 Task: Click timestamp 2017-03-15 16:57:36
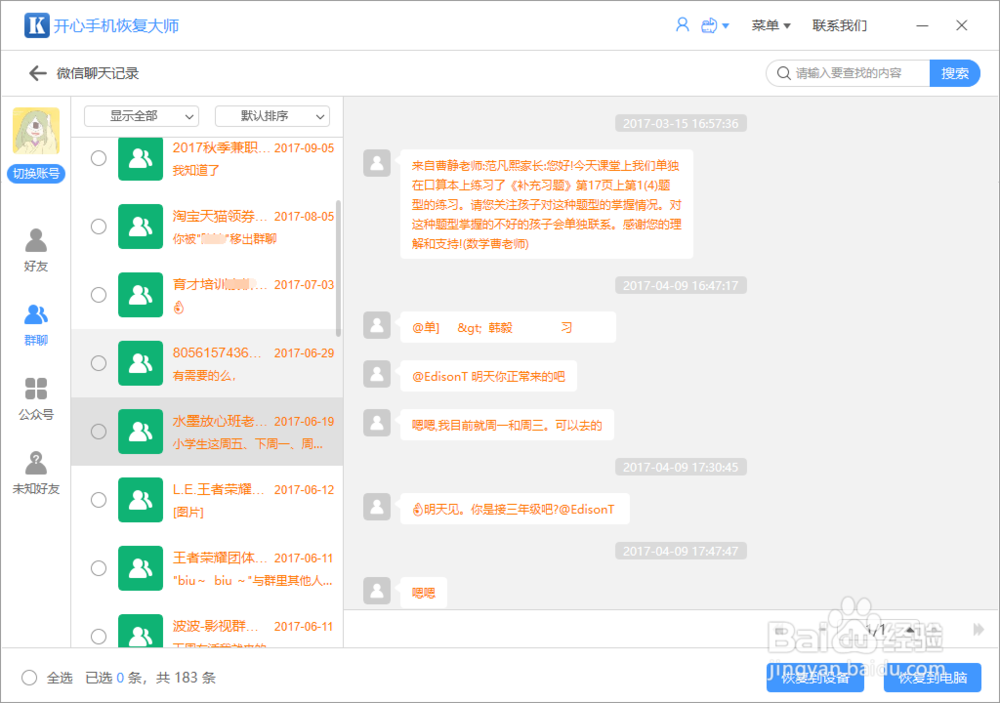point(680,124)
